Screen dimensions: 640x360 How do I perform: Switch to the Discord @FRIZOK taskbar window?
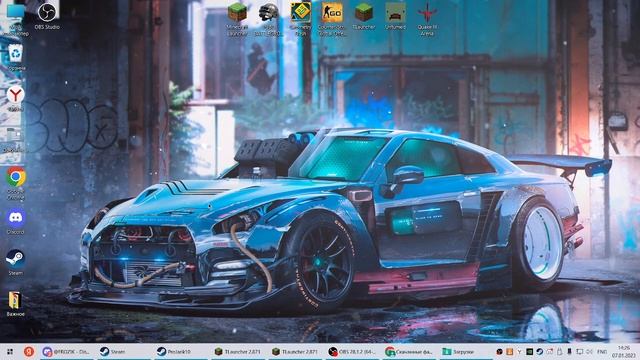pos(67,351)
